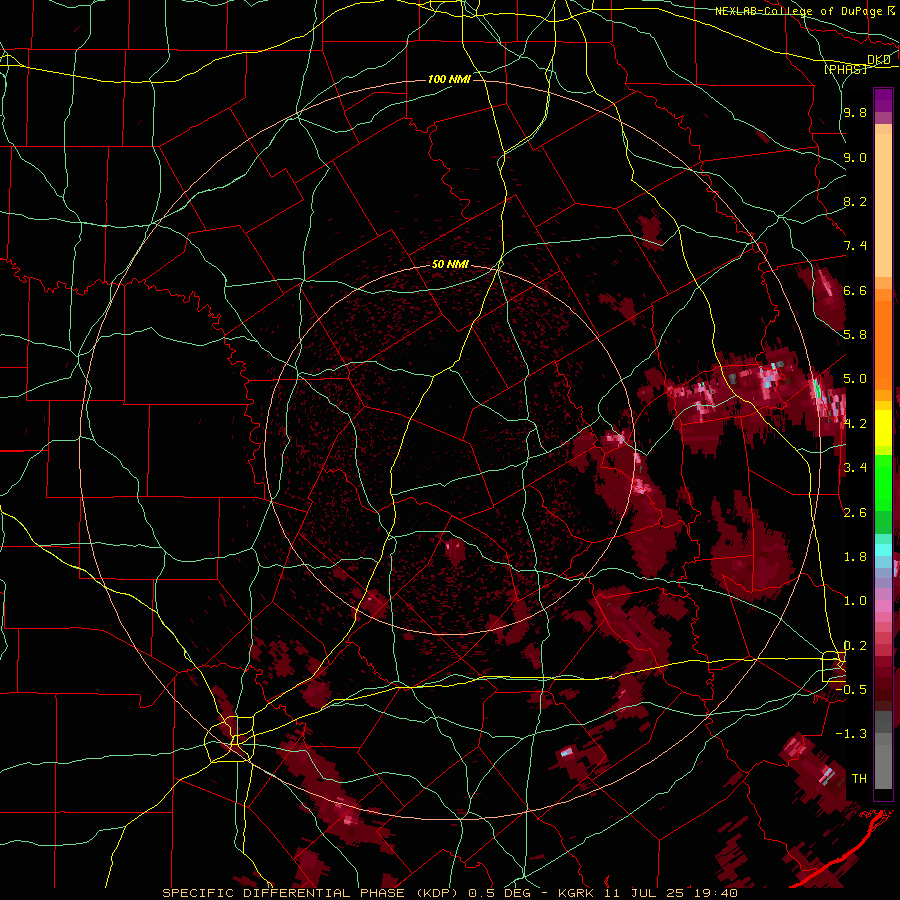900x900 pixels.
Task: Click the "[PHAS]" units label
Action: pos(845,69)
